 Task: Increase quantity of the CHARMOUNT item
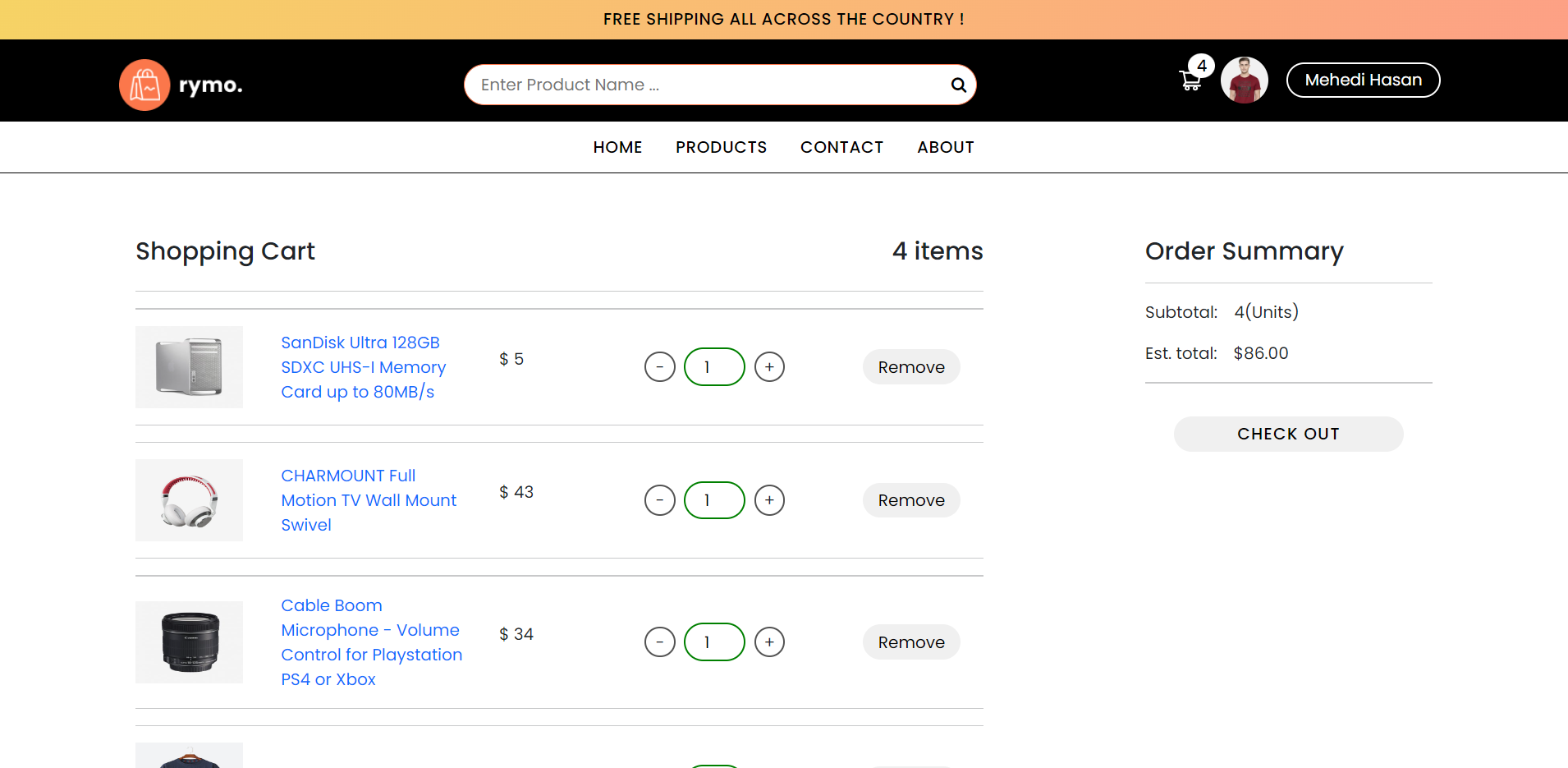769,500
